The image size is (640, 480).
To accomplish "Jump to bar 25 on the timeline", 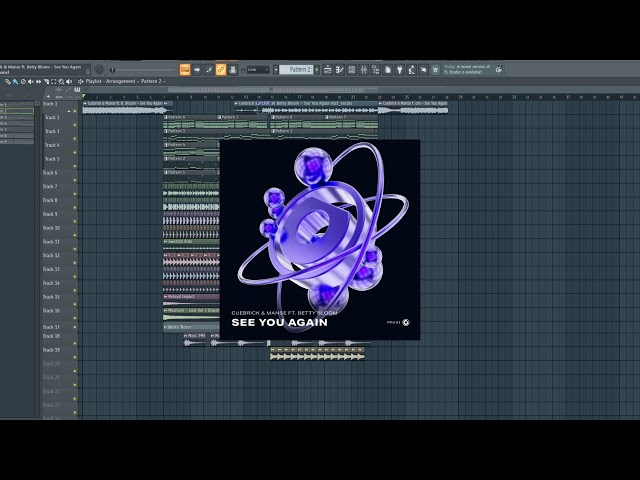I will coord(407,97).
